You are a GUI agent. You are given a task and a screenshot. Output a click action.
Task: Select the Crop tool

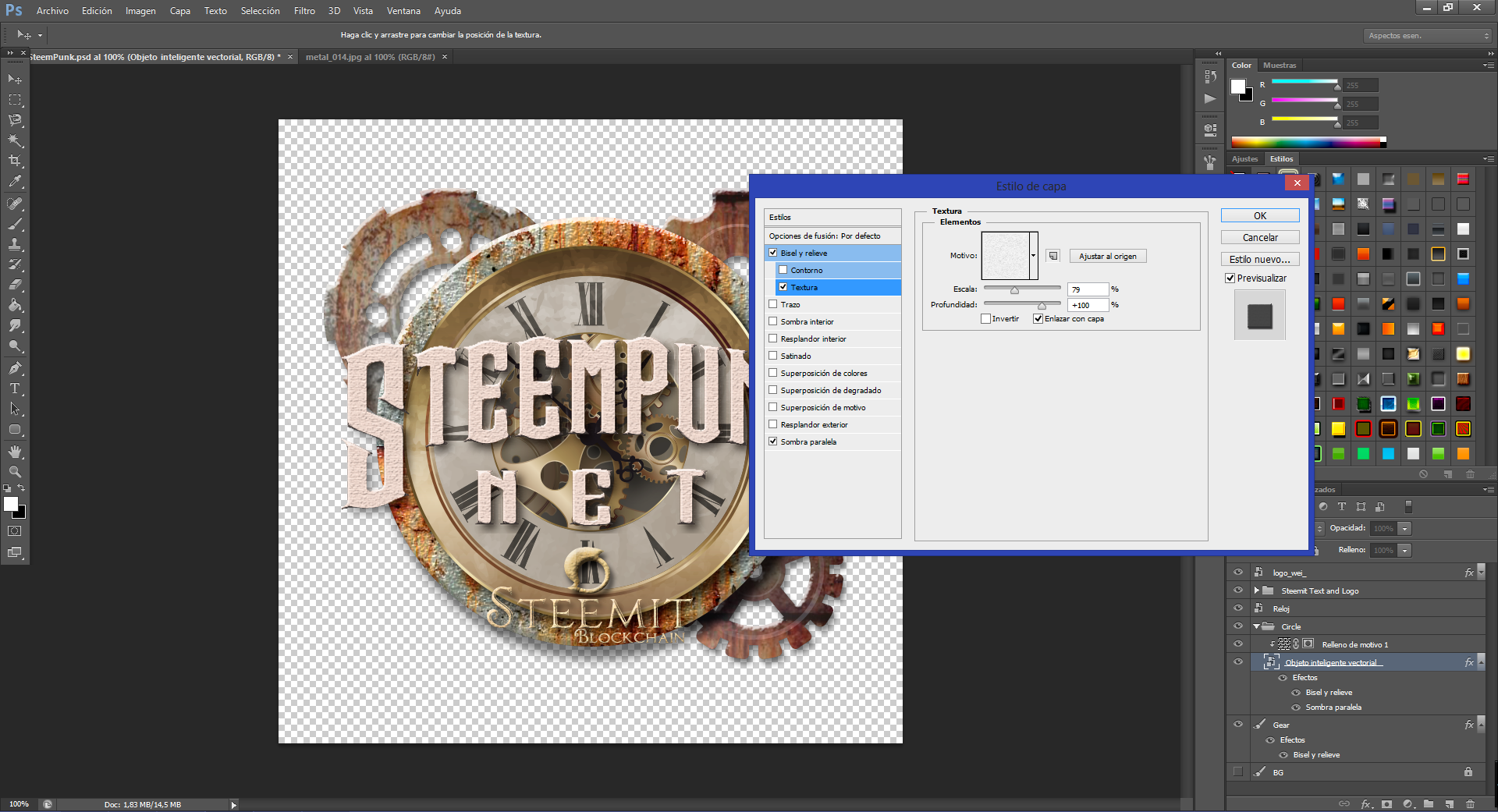[15, 161]
